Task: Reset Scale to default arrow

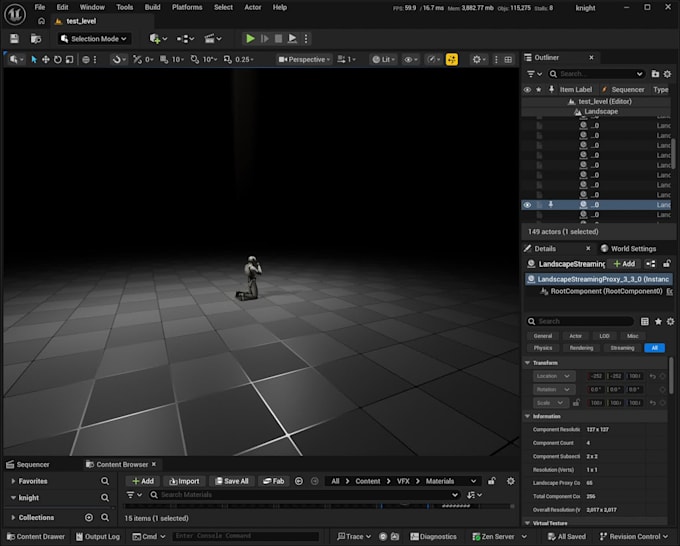Action: (x=653, y=403)
